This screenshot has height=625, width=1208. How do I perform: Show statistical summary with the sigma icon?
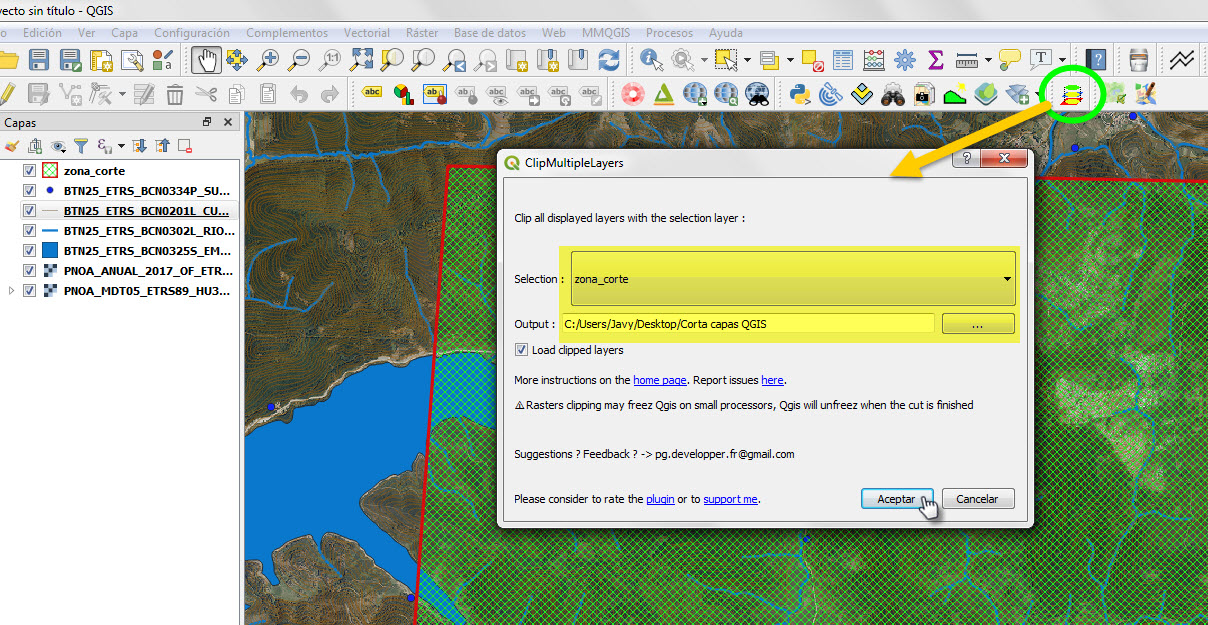point(933,60)
